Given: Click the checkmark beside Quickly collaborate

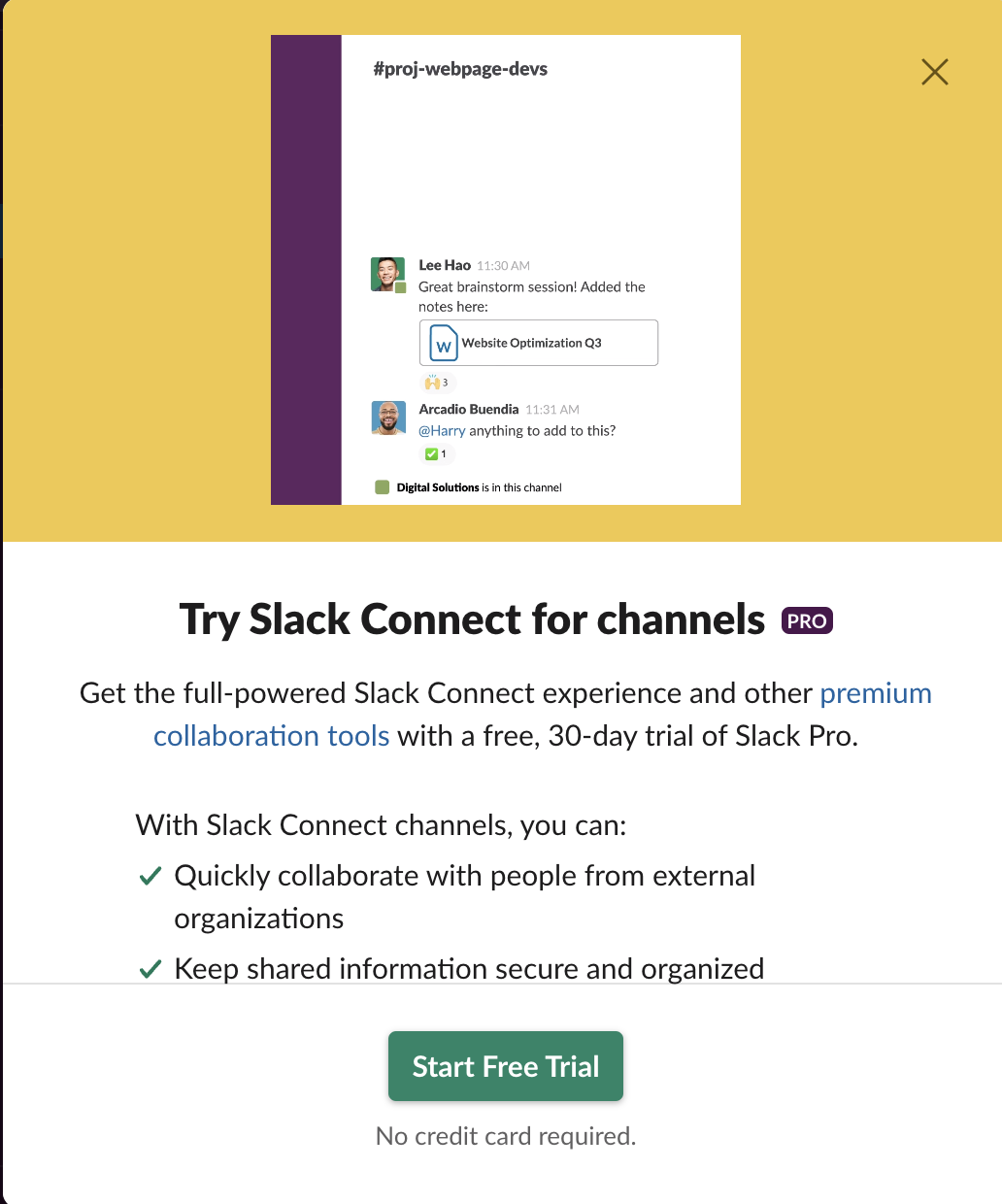Looking at the screenshot, I should 150,876.
